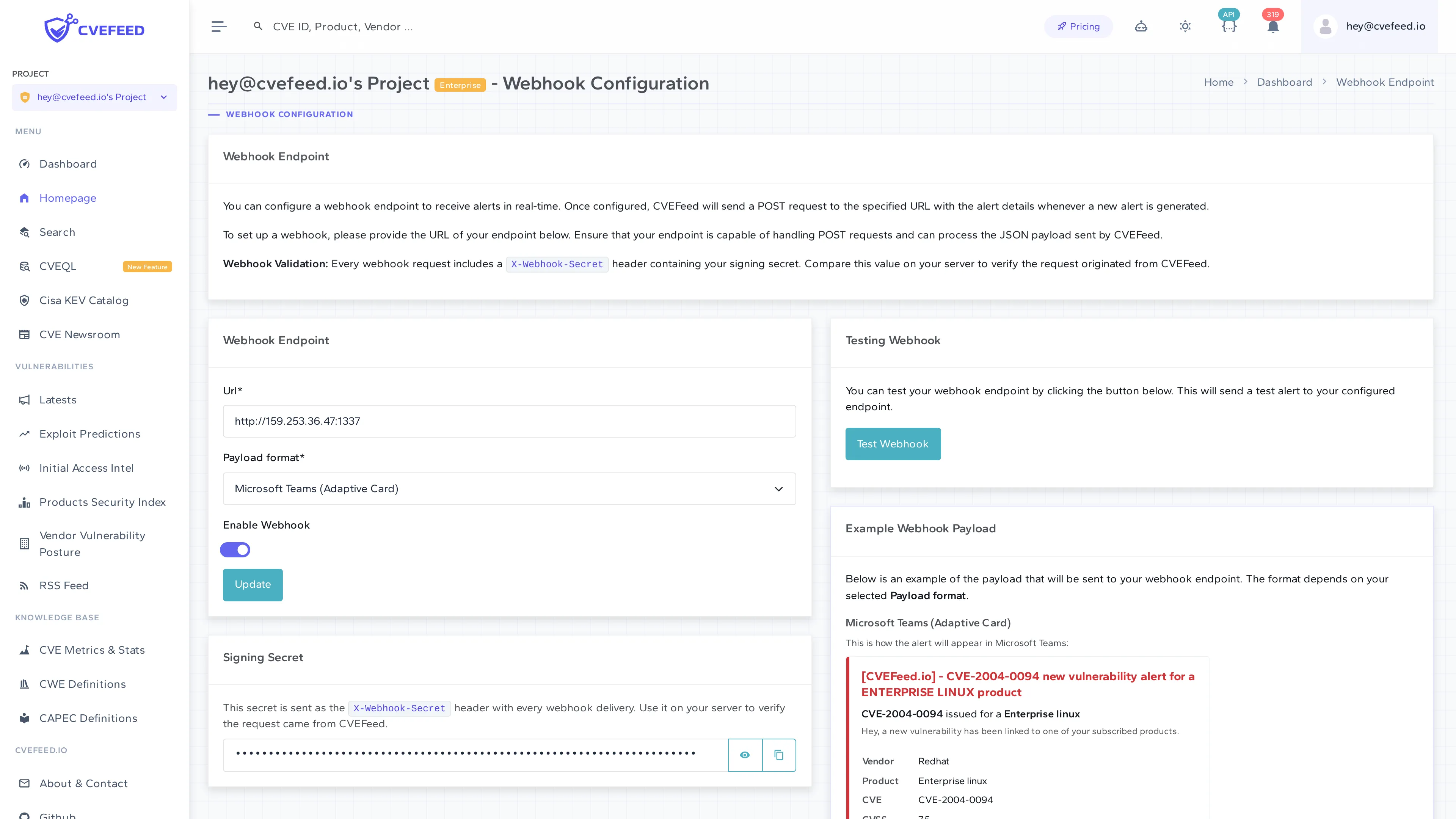Open the Payload format dropdown
The image size is (1456, 819).
tap(509, 489)
